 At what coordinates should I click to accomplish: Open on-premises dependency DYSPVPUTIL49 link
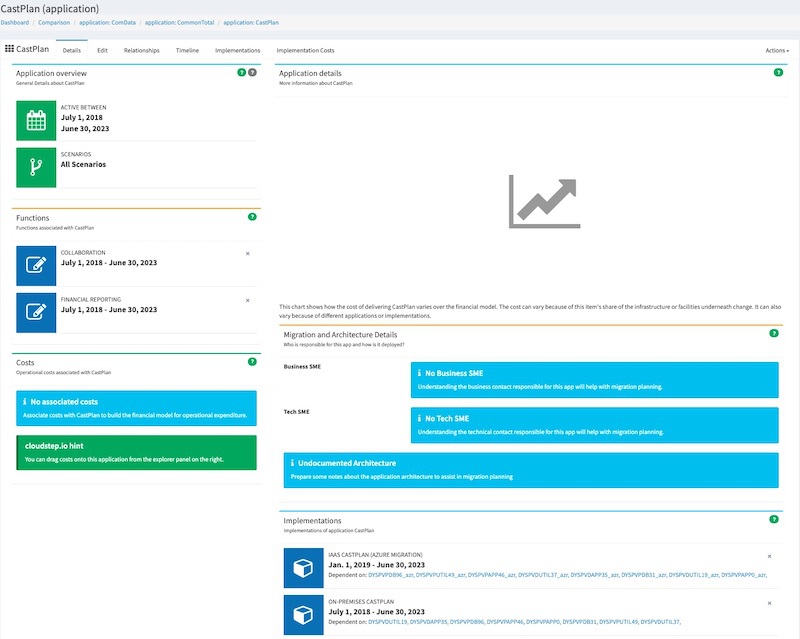click(618, 622)
